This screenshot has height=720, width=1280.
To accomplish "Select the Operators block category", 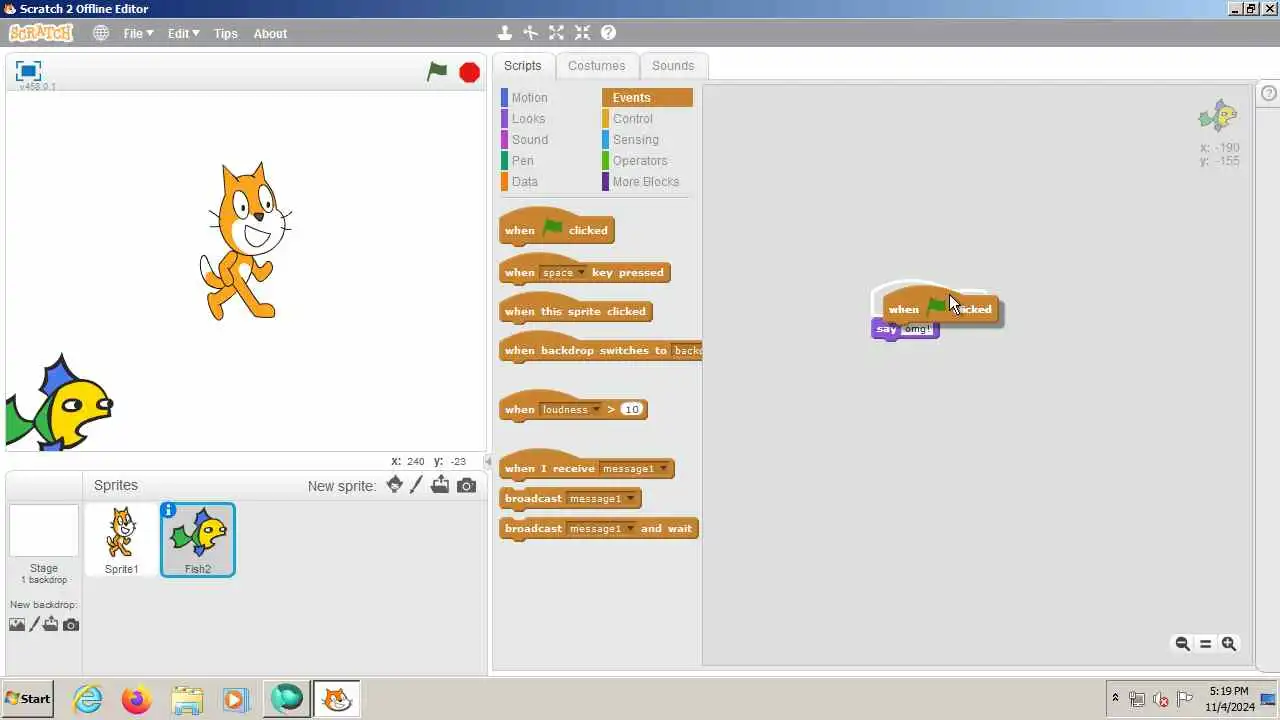I will coord(639,160).
